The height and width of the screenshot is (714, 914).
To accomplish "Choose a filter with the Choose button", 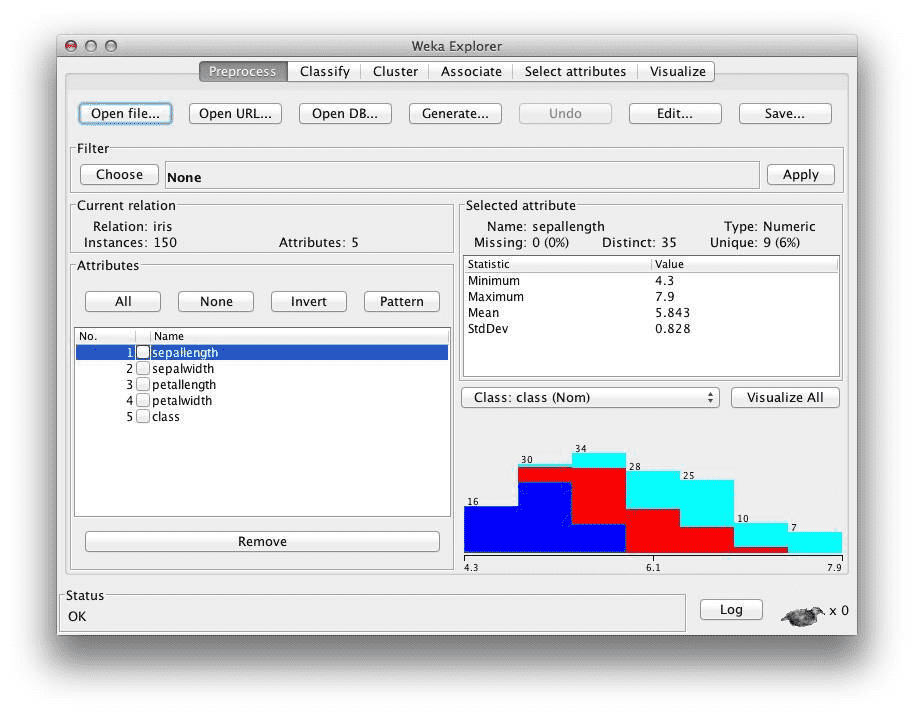I will point(119,174).
